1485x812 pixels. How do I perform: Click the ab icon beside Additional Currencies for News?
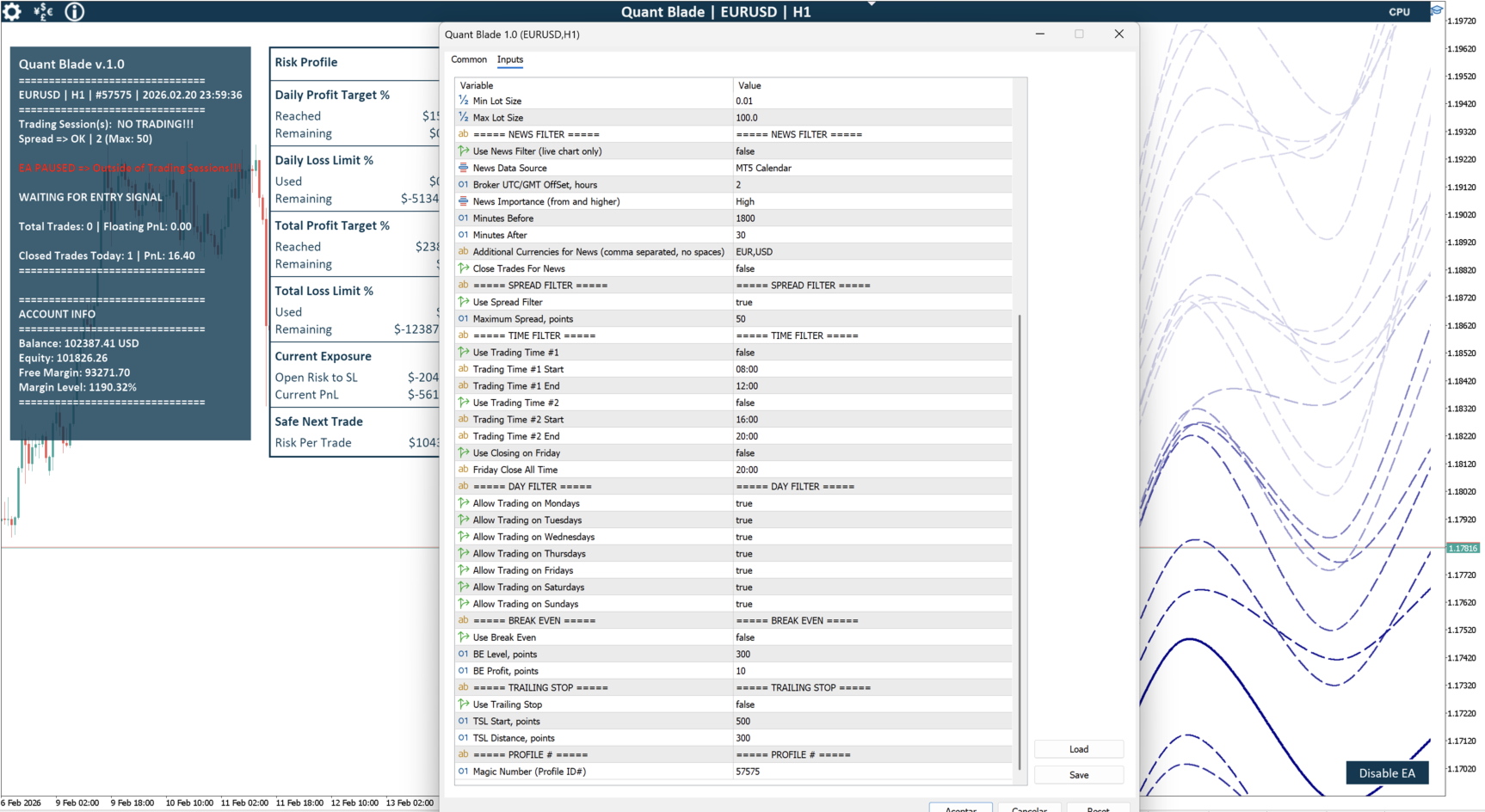[464, 251]
